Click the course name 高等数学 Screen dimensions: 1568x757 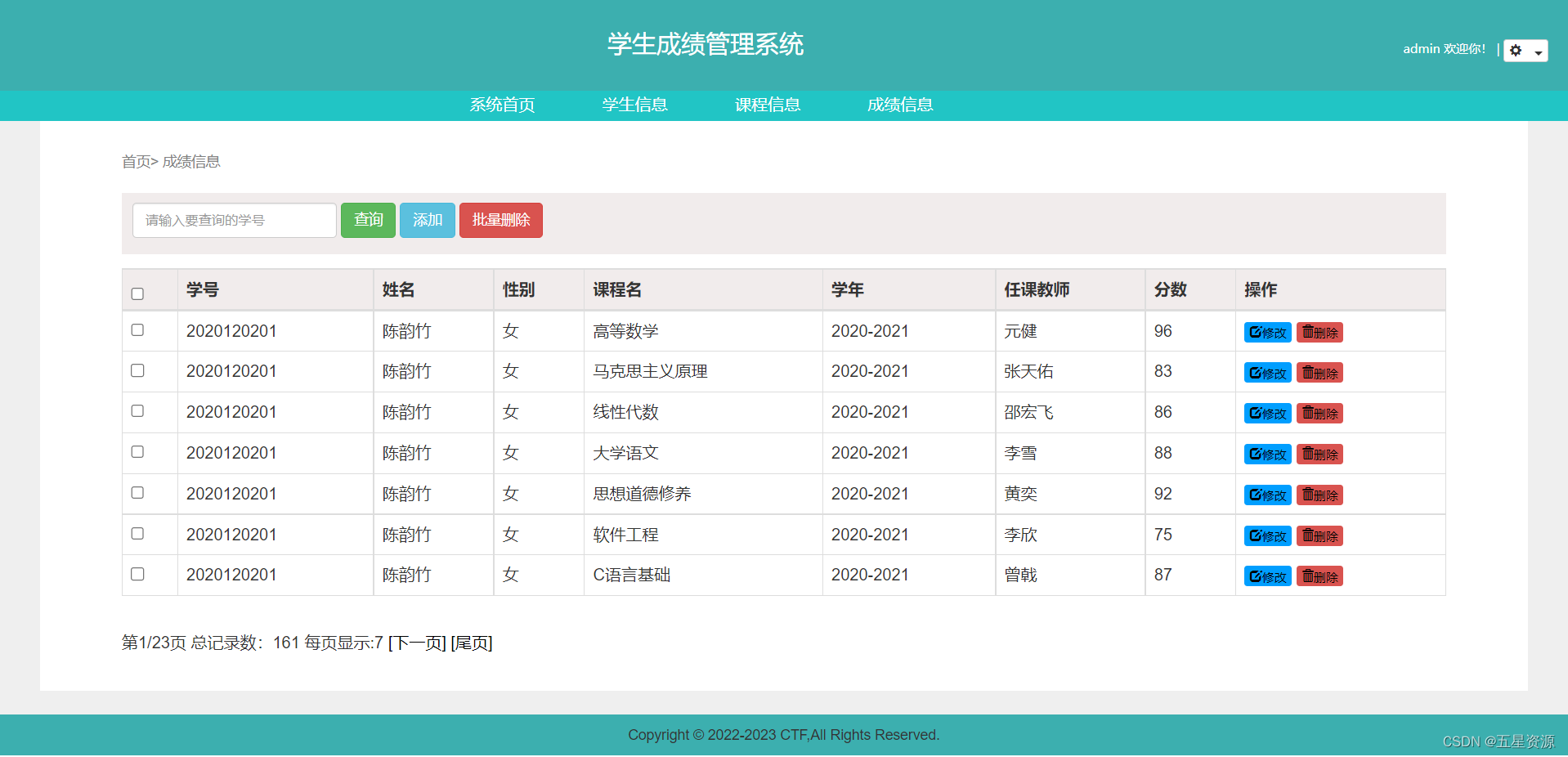[x=625, y=331]
